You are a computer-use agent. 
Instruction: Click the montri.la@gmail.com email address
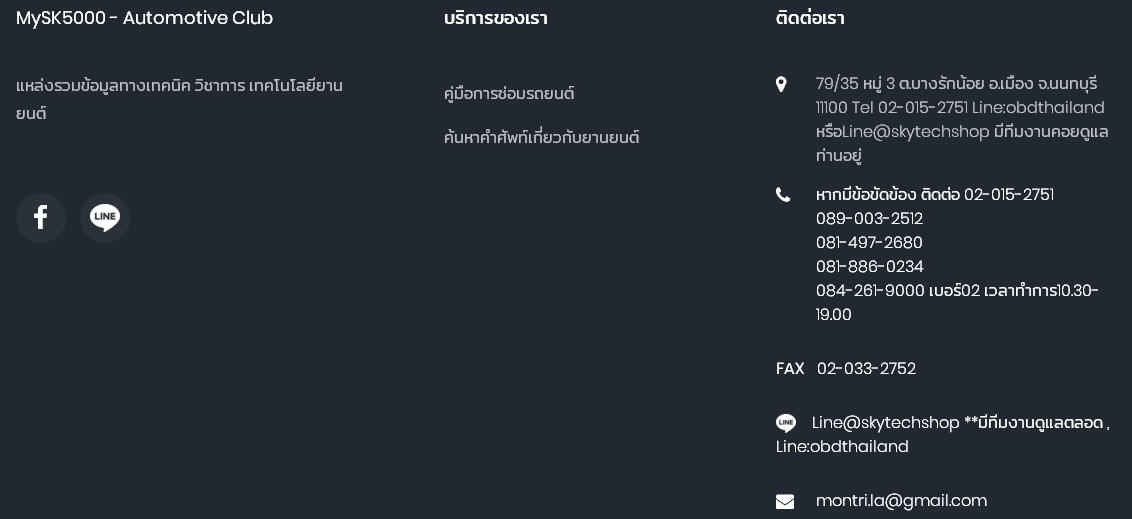(x=901, y=501)
